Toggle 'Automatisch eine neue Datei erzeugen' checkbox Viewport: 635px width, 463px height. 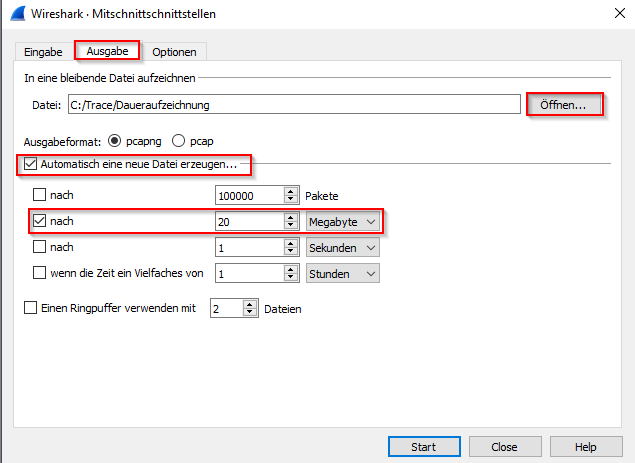[x=31, y=163]
